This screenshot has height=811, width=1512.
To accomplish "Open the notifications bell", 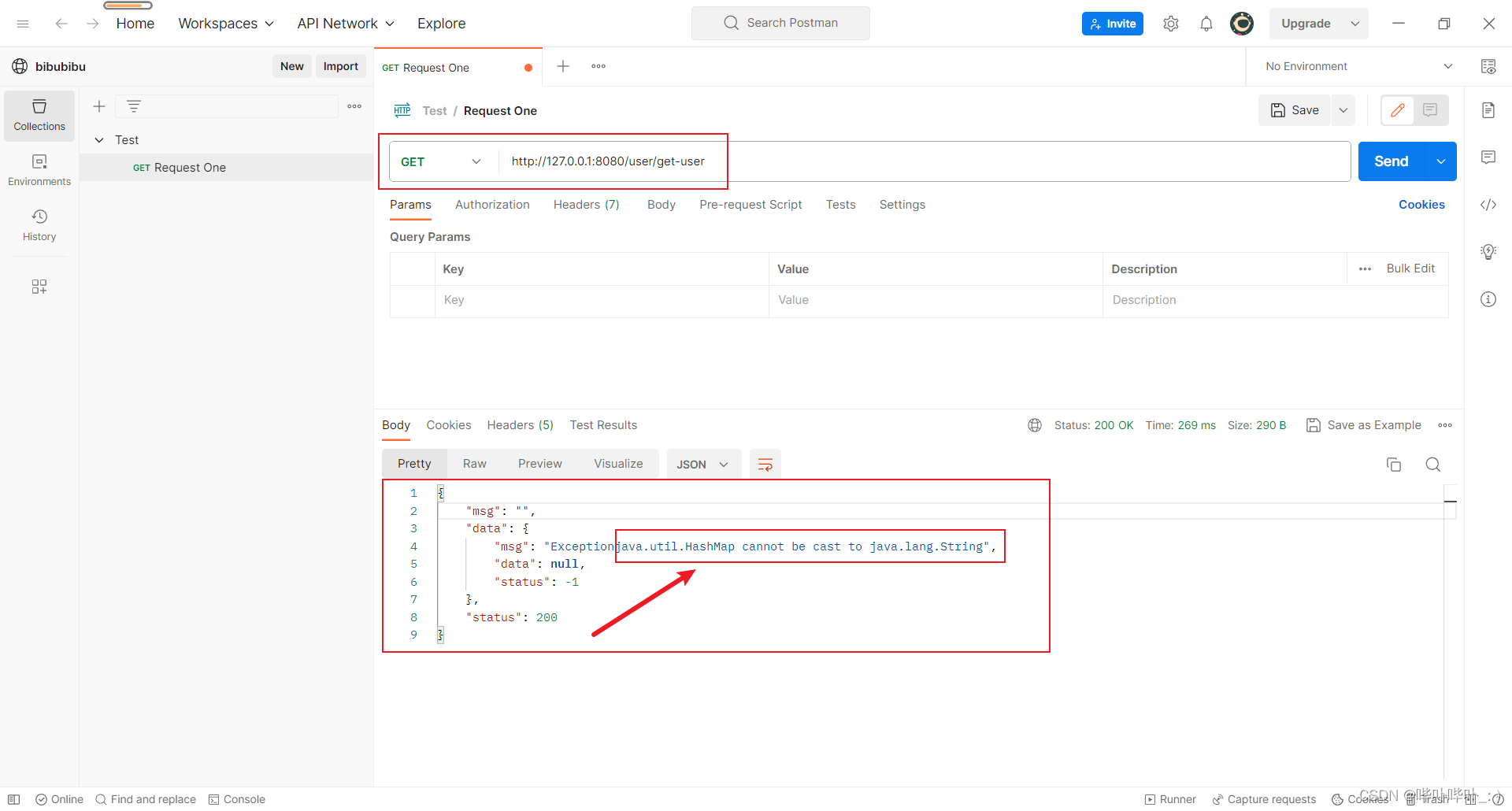I will pyautogui.click(x=1206, y=24).
